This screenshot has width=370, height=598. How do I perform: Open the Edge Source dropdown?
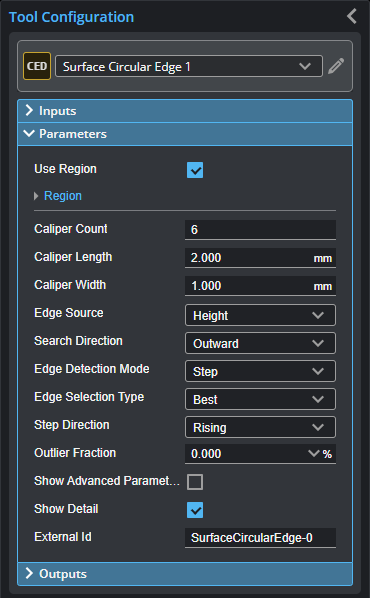(x=261, y=315)
